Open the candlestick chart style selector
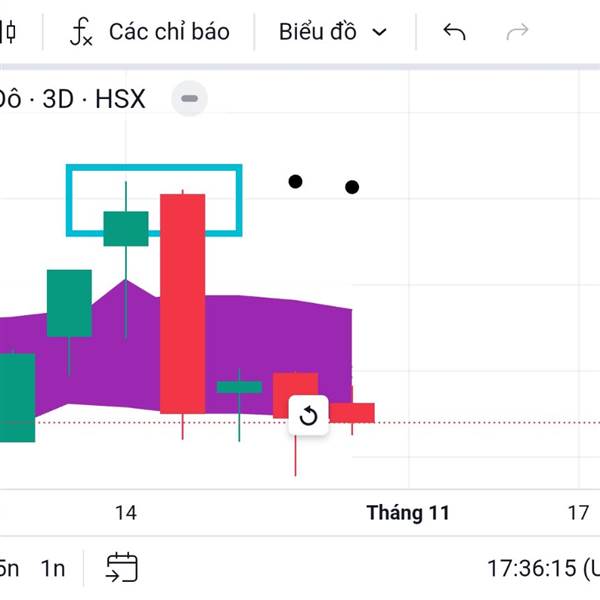This screenshot has width=600, height=600. pos(9,32)
